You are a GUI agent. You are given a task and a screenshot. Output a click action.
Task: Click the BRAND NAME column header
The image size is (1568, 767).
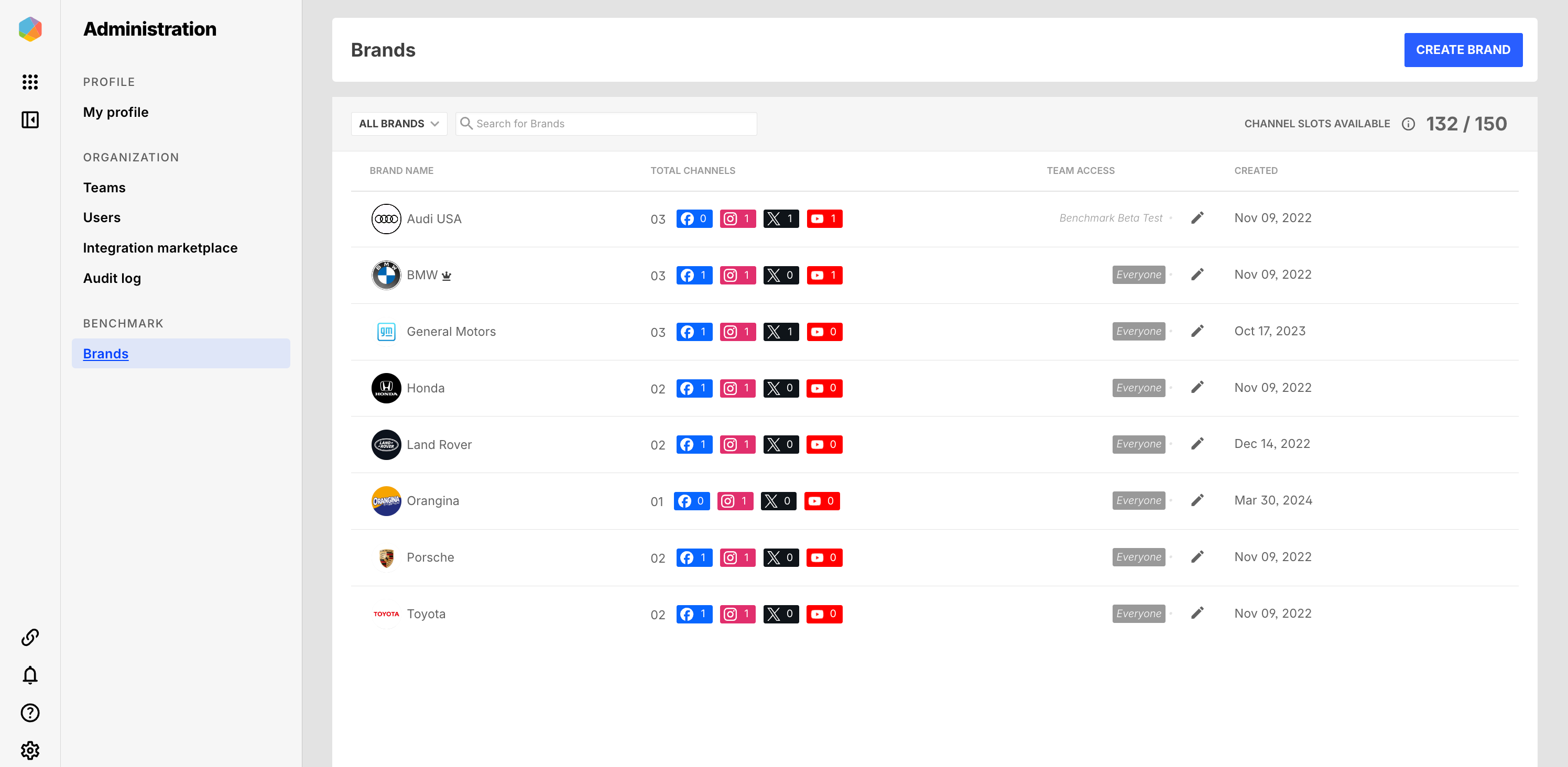pos(401,171)
